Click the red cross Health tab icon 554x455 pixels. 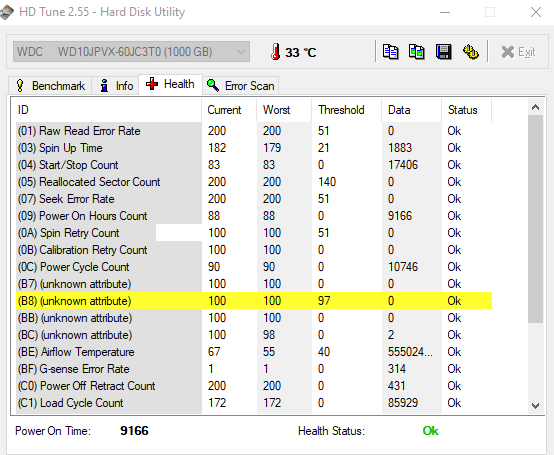click(152, 84)
